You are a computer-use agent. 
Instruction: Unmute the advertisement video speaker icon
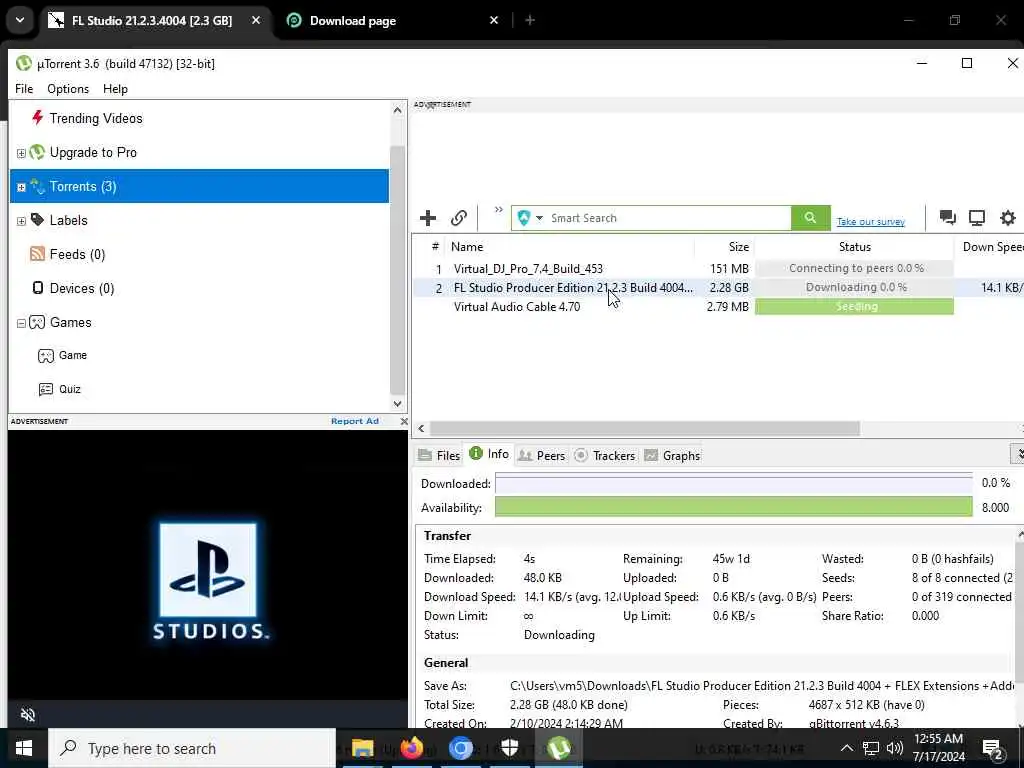[27, 714]
